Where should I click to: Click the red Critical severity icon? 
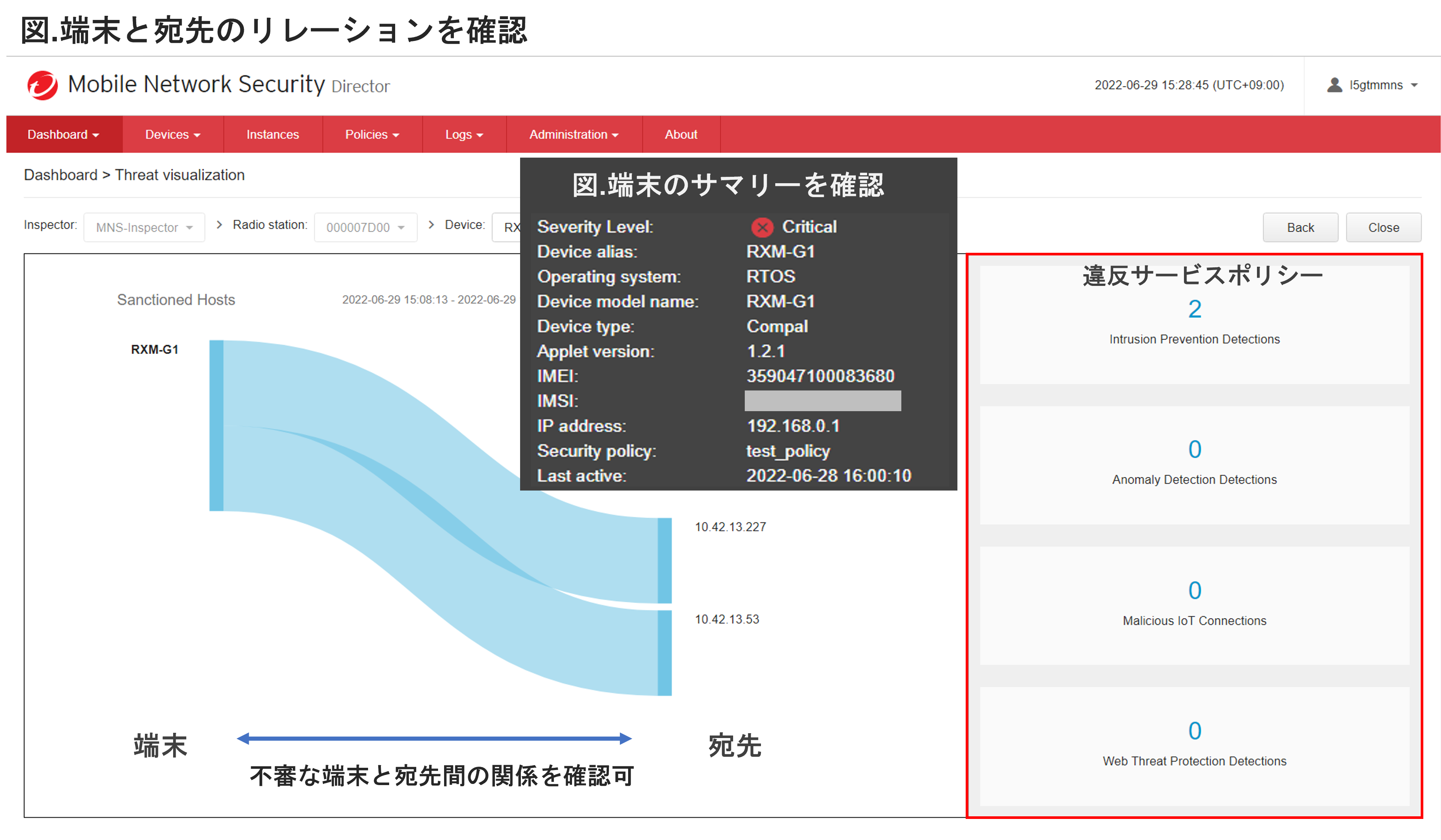tap(762, 228)
